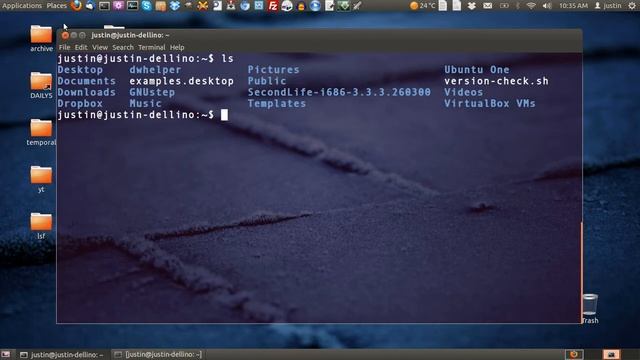
Task: Open the session gear menu
Action: coord(632,6)
